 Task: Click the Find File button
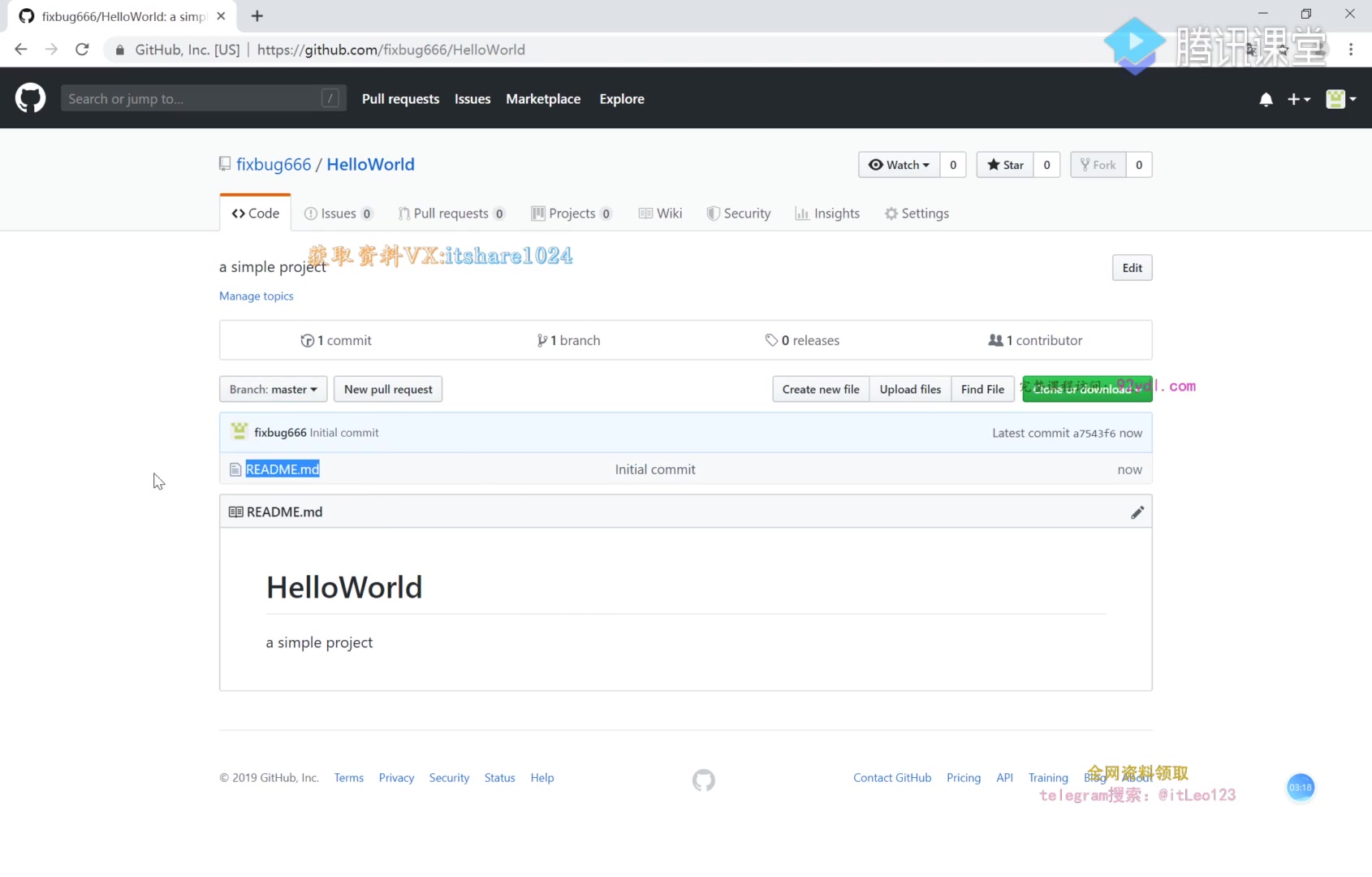point(982,389)
